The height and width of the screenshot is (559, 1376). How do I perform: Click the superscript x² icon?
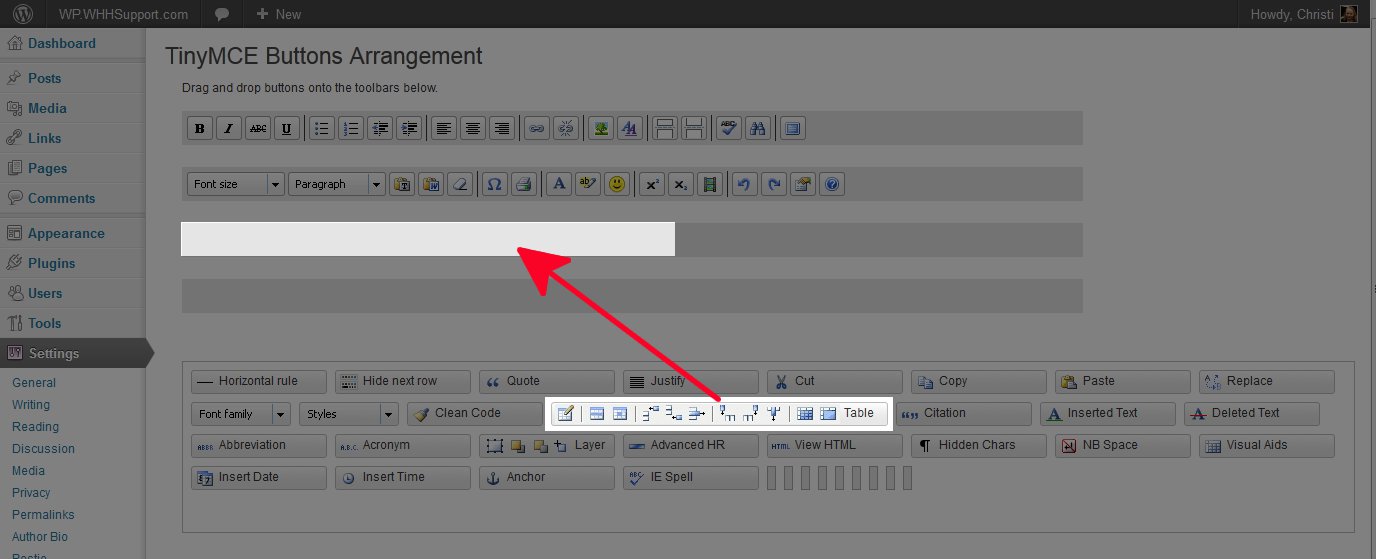(x=652, y=184)
